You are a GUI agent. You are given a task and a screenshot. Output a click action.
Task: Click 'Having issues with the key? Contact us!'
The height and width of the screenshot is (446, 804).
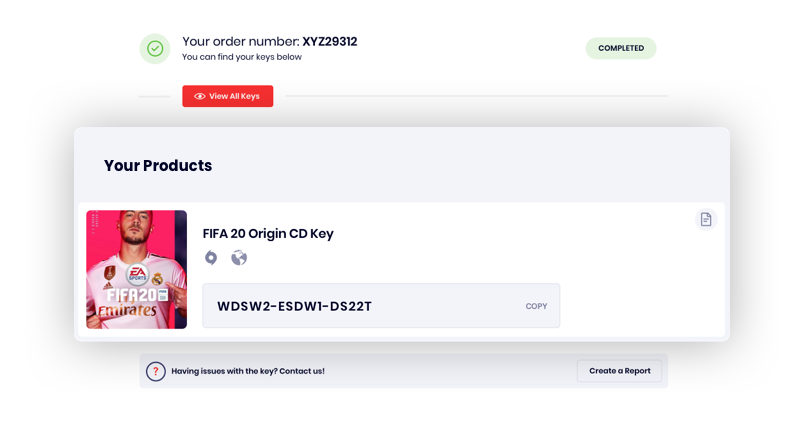[248, 371]
